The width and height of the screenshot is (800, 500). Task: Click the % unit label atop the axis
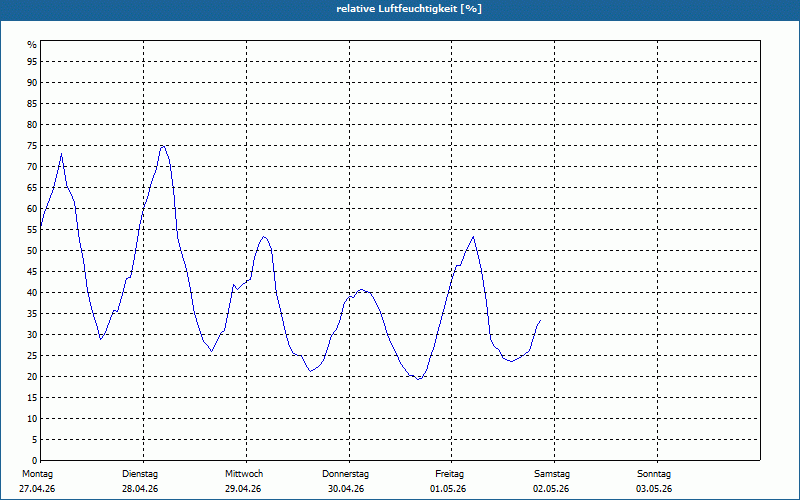click(32, 45)
